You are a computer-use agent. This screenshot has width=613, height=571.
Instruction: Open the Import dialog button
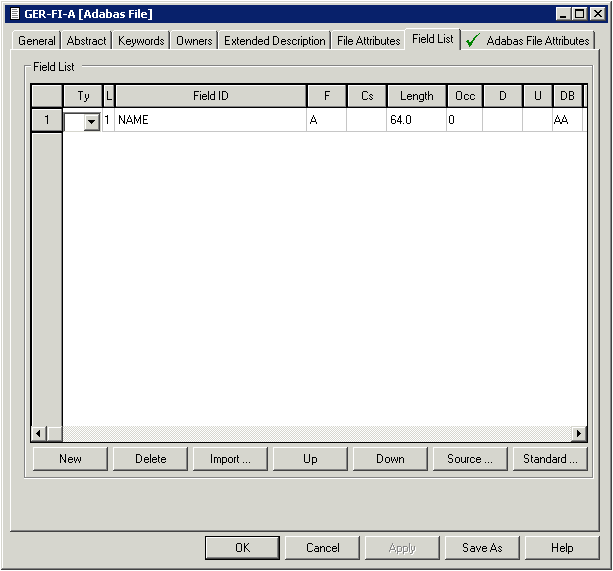pos(230,459)
